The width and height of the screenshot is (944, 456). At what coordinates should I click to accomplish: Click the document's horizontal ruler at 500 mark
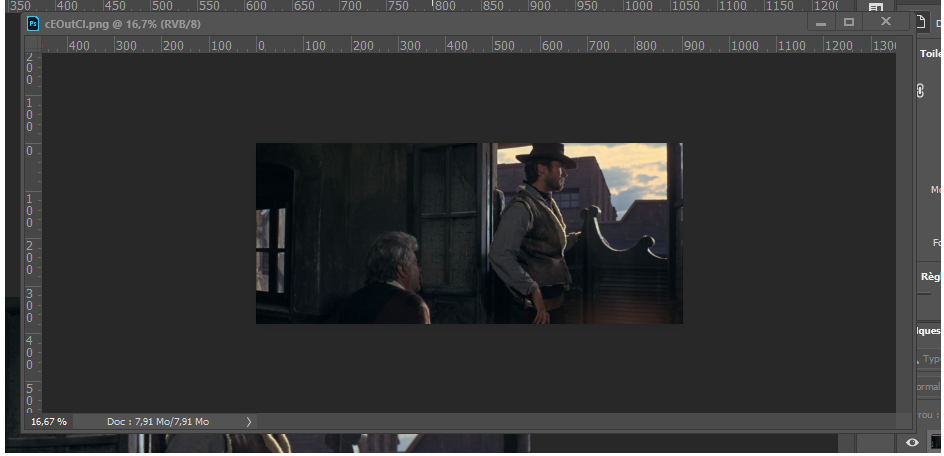(503, 45)
